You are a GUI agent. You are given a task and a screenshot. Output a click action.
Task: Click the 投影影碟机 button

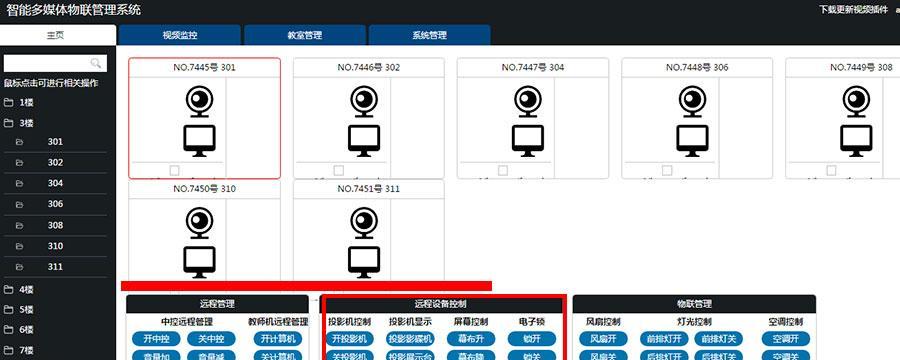click(410, 339)
